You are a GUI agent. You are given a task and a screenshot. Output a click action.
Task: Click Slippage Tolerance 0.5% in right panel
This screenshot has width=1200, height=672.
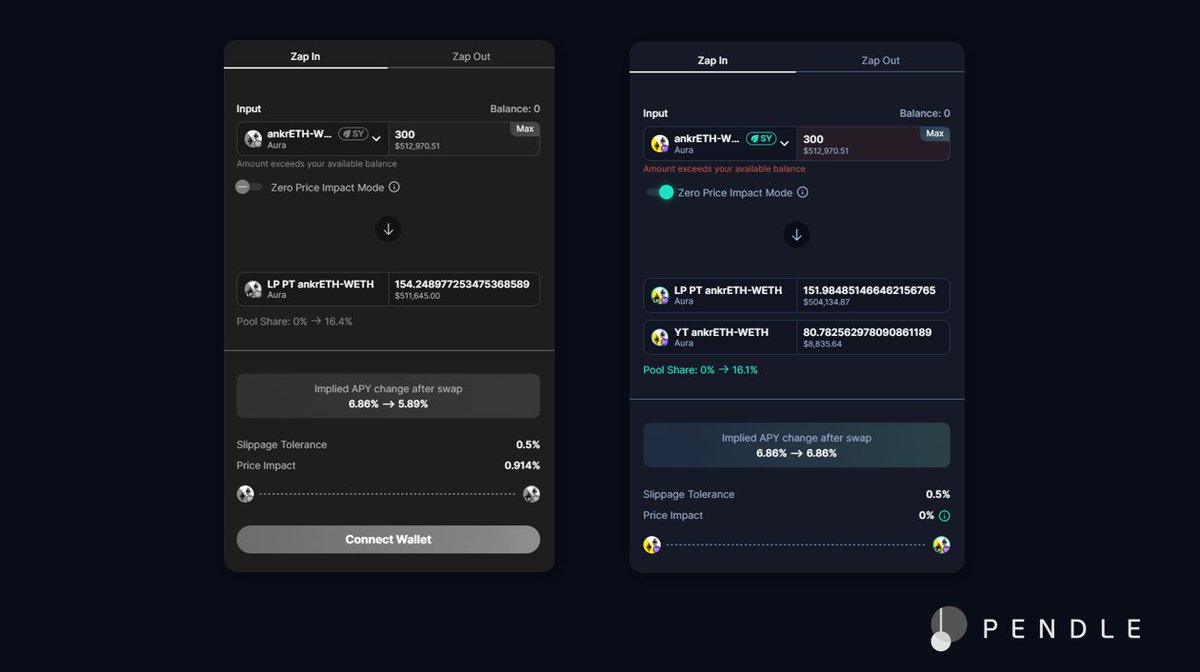pyautogui.click(x=796, y=494)
